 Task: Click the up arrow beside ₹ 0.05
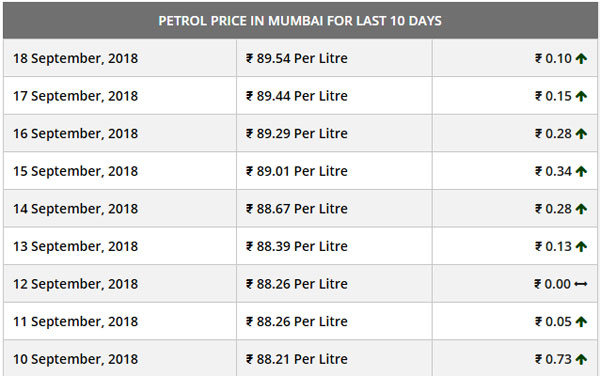tap(581, 322)
